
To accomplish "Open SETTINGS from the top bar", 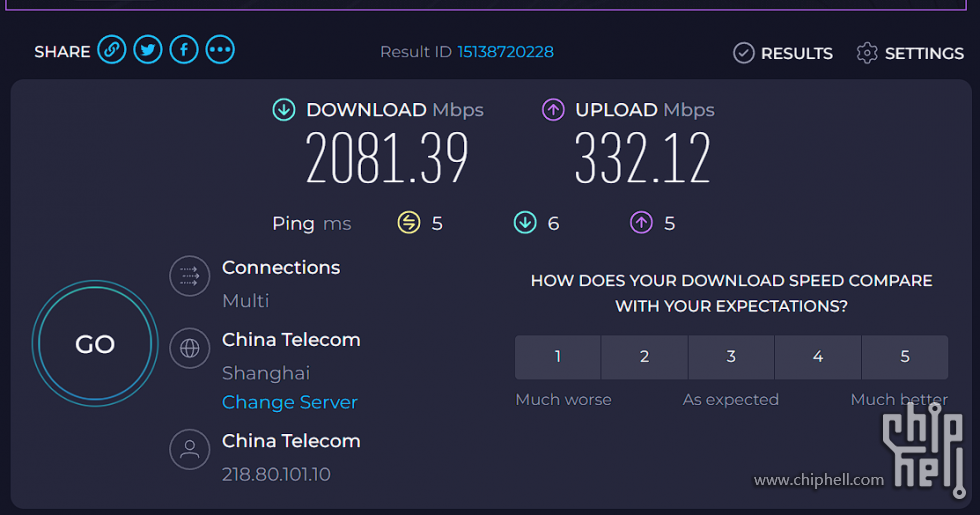I will [x=911, y=53].
